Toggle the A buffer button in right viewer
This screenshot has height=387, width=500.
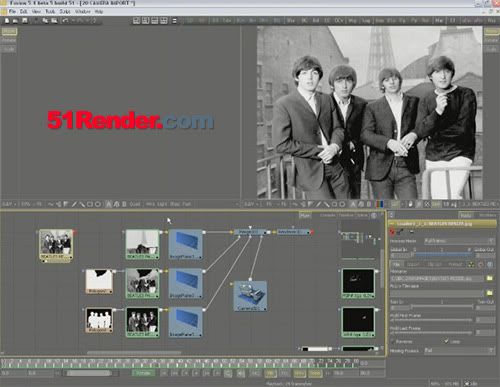(353, 204)
